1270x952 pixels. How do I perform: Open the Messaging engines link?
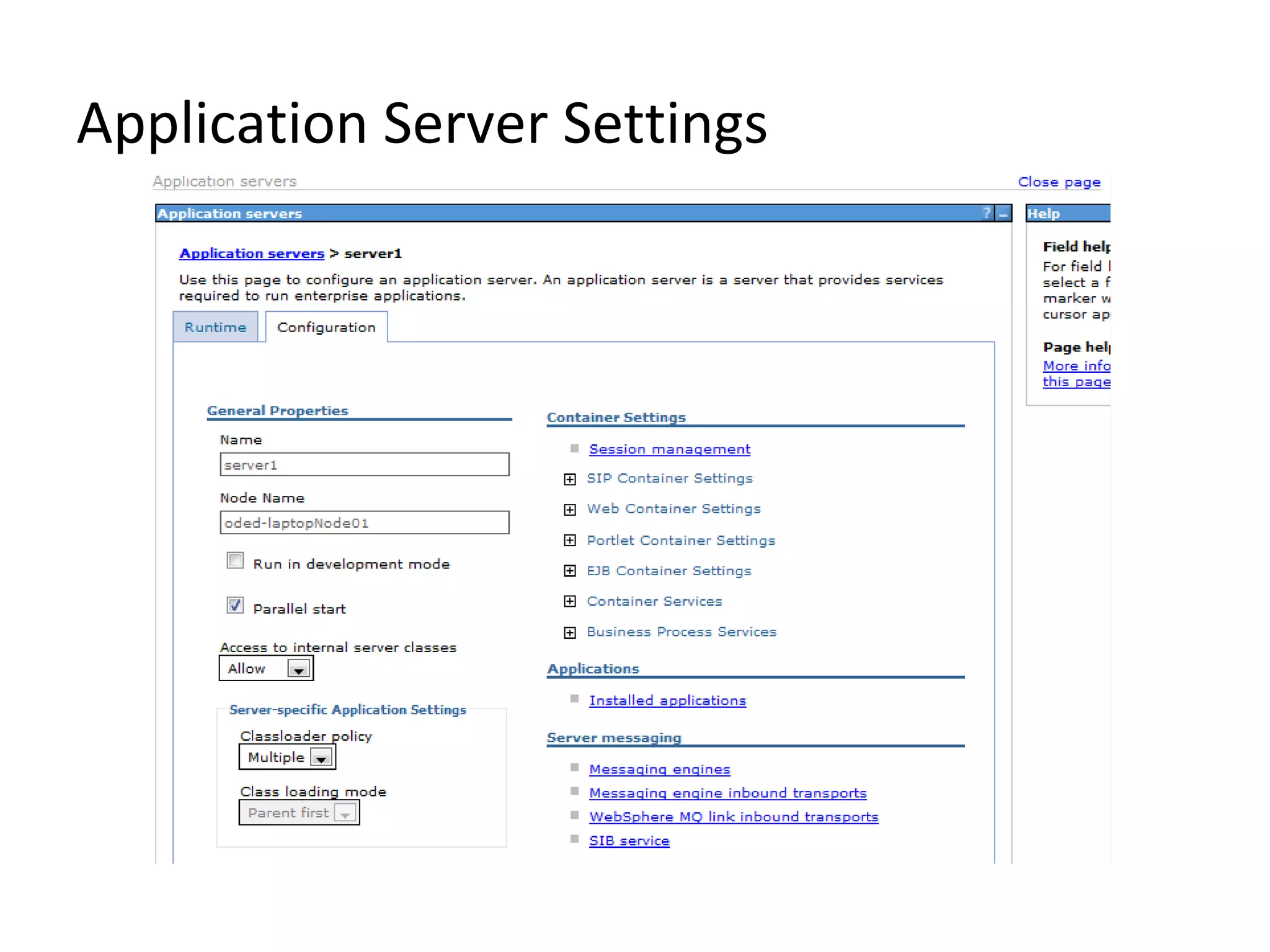click(x=660, y=769)
